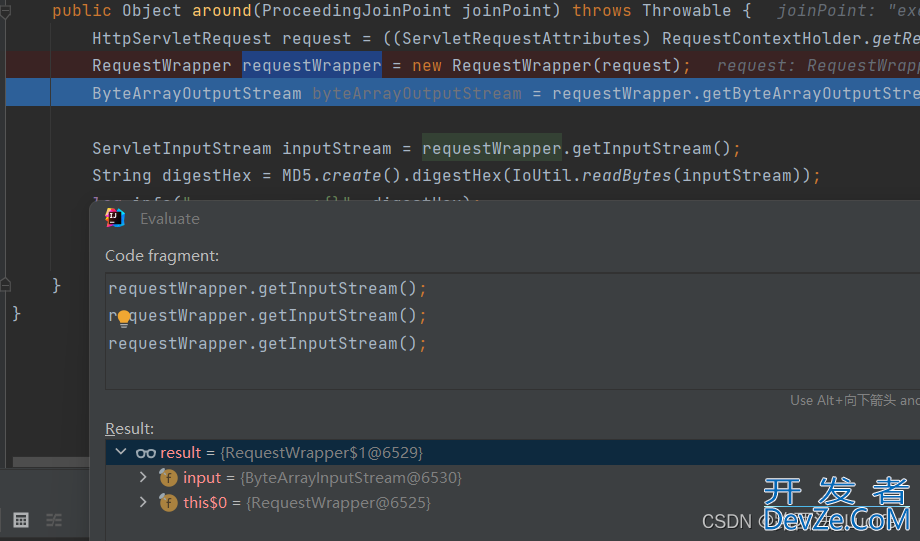Select the this$0 = {RequestWrapper@6525} row
920x541 pixels.
coord(513,503)
